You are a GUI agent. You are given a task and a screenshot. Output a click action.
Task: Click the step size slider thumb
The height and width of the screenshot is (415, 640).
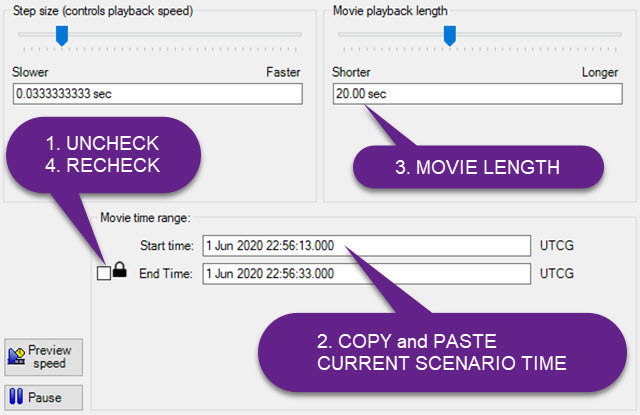[62, 36]
